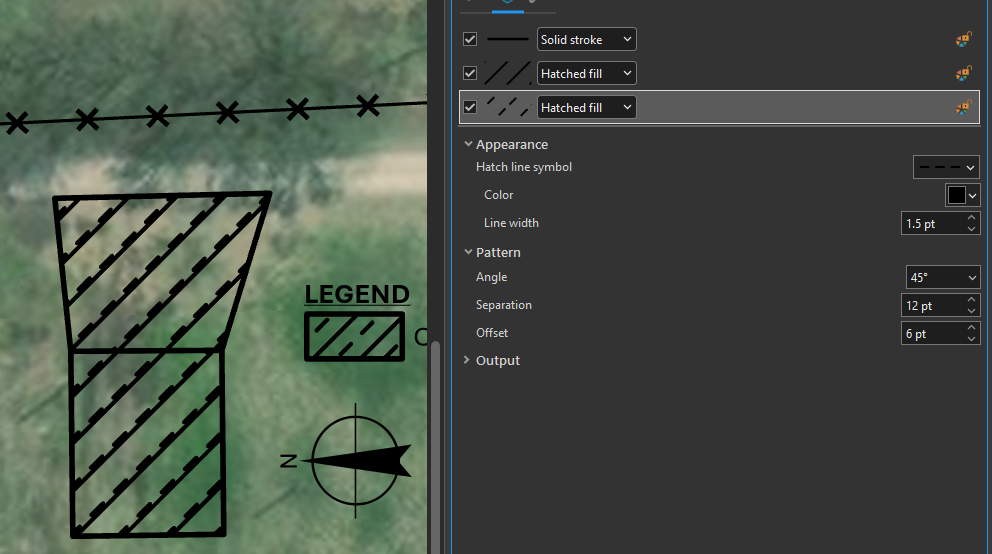Screen dimensions: 992x554
Task: Click the legend hatched patch symbol
Action: tap(354, 336)
